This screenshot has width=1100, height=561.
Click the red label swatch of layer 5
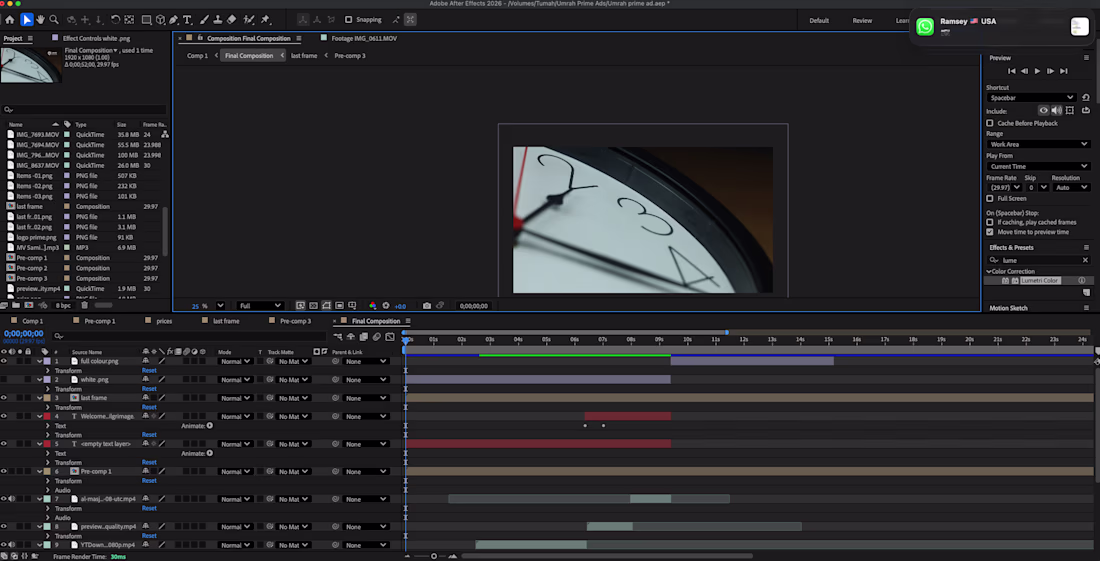(46, 444)
